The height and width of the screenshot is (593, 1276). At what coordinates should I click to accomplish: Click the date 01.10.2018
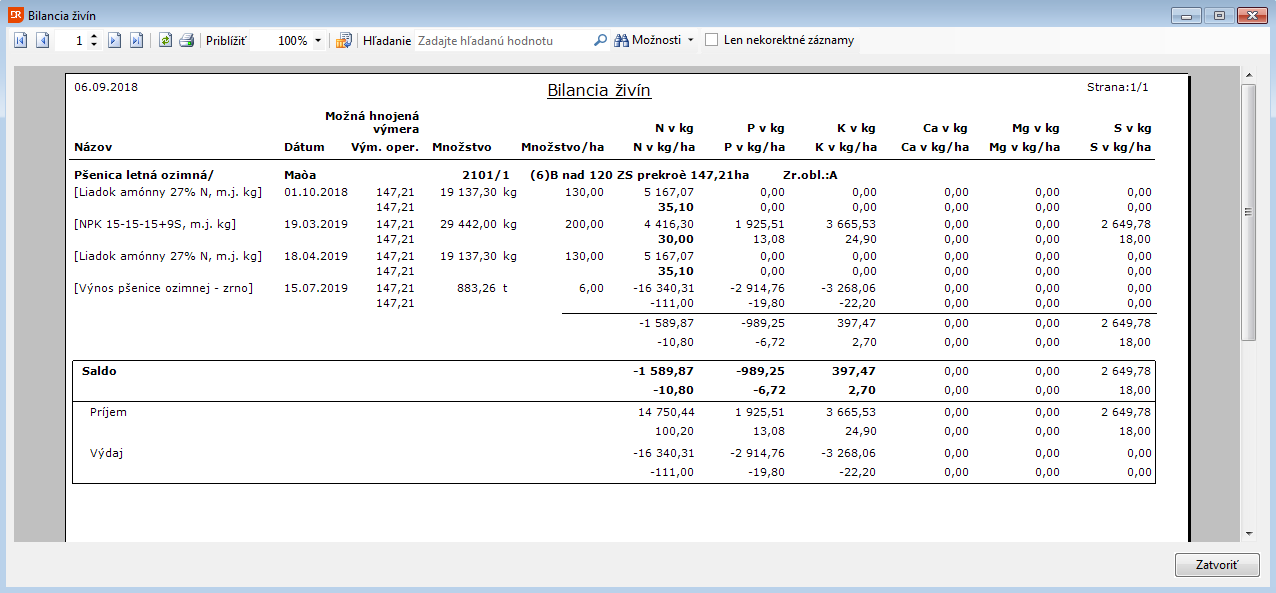click(316, 192)
